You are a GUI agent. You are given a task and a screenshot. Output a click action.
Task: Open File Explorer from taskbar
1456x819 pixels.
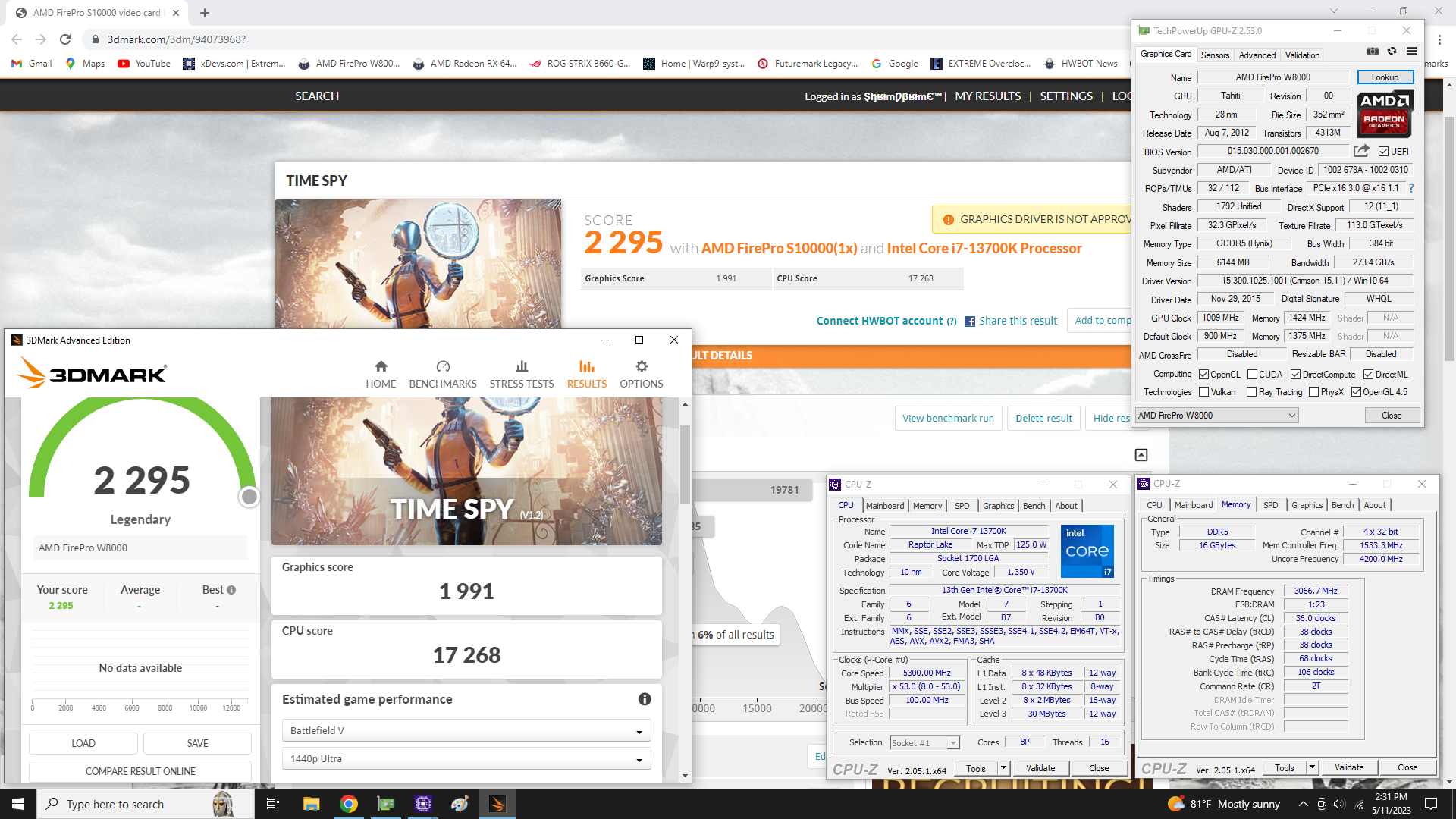[311, 804]
